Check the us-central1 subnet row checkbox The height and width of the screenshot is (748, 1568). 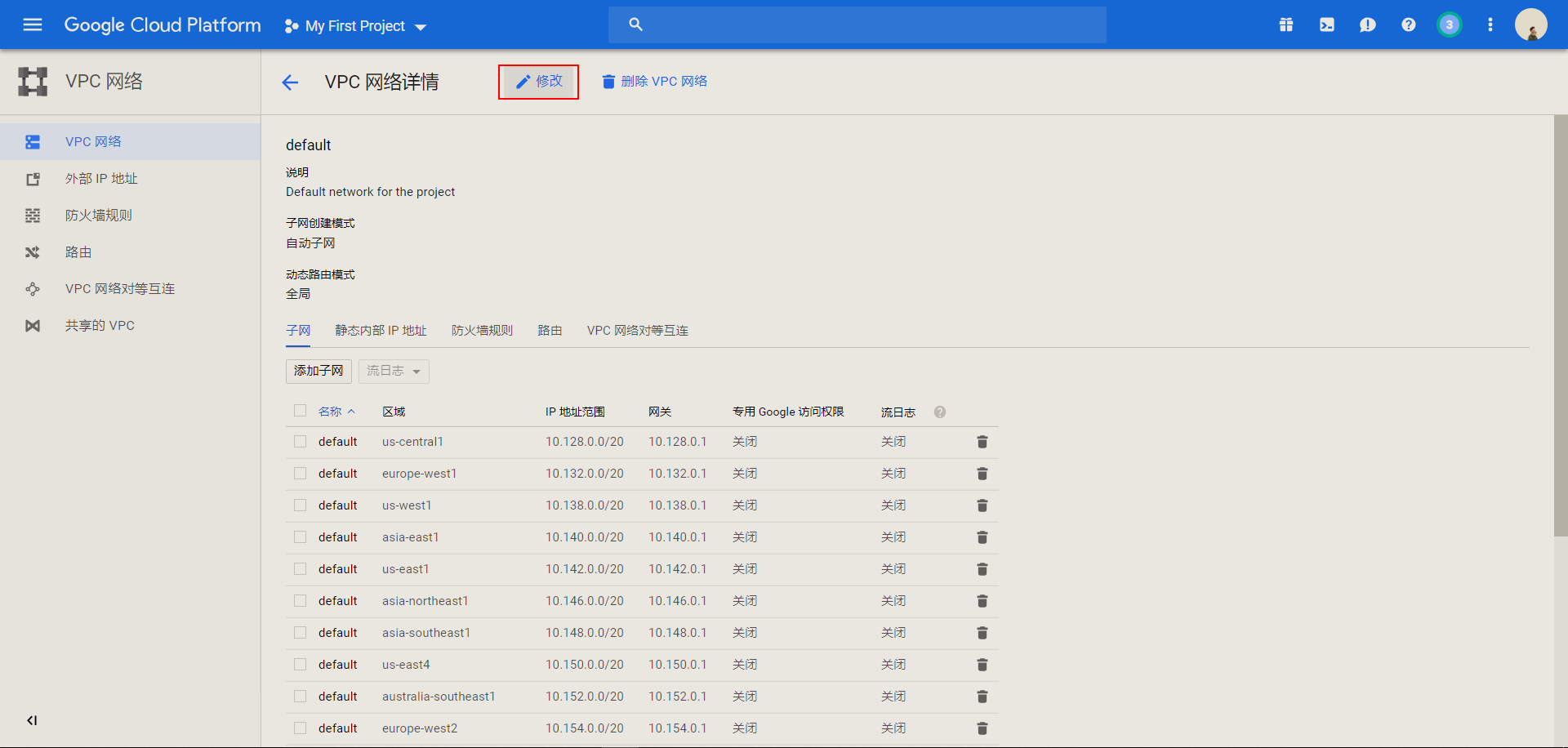300,442
